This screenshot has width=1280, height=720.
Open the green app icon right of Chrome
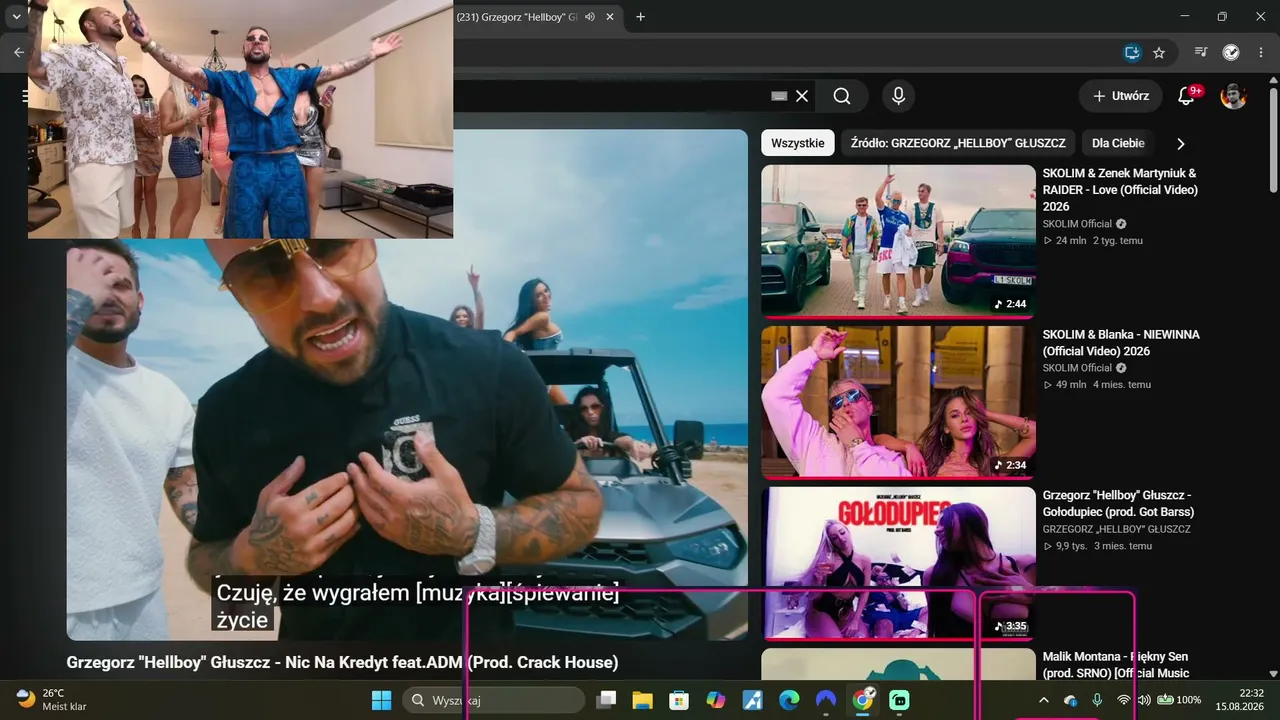(x=899, y=700)
